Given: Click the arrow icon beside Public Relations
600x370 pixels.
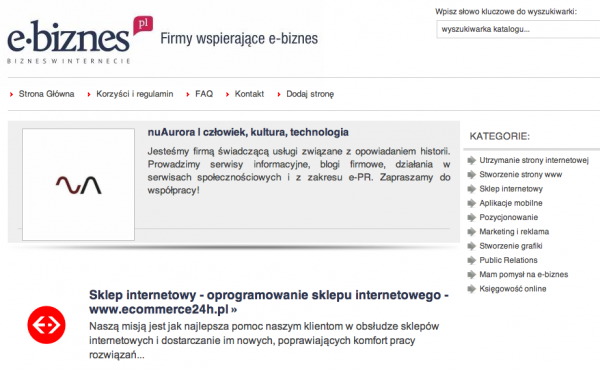Looking at the screenshot, I should 471,260.
